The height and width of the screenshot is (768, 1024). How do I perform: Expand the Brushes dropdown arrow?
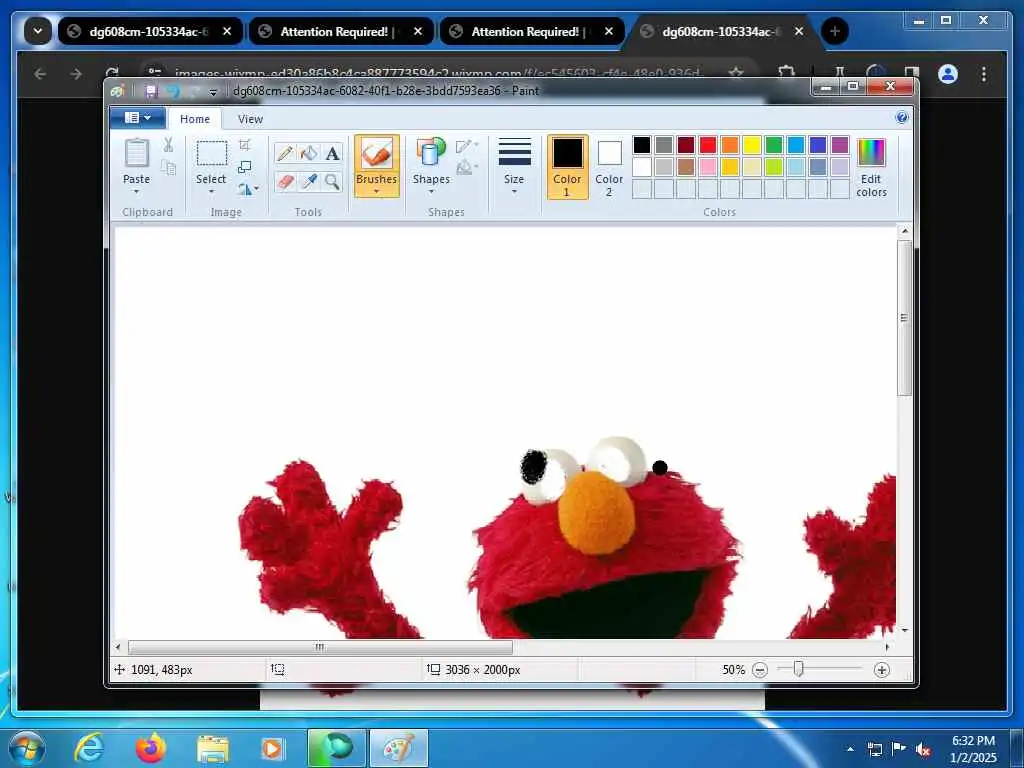377,192
